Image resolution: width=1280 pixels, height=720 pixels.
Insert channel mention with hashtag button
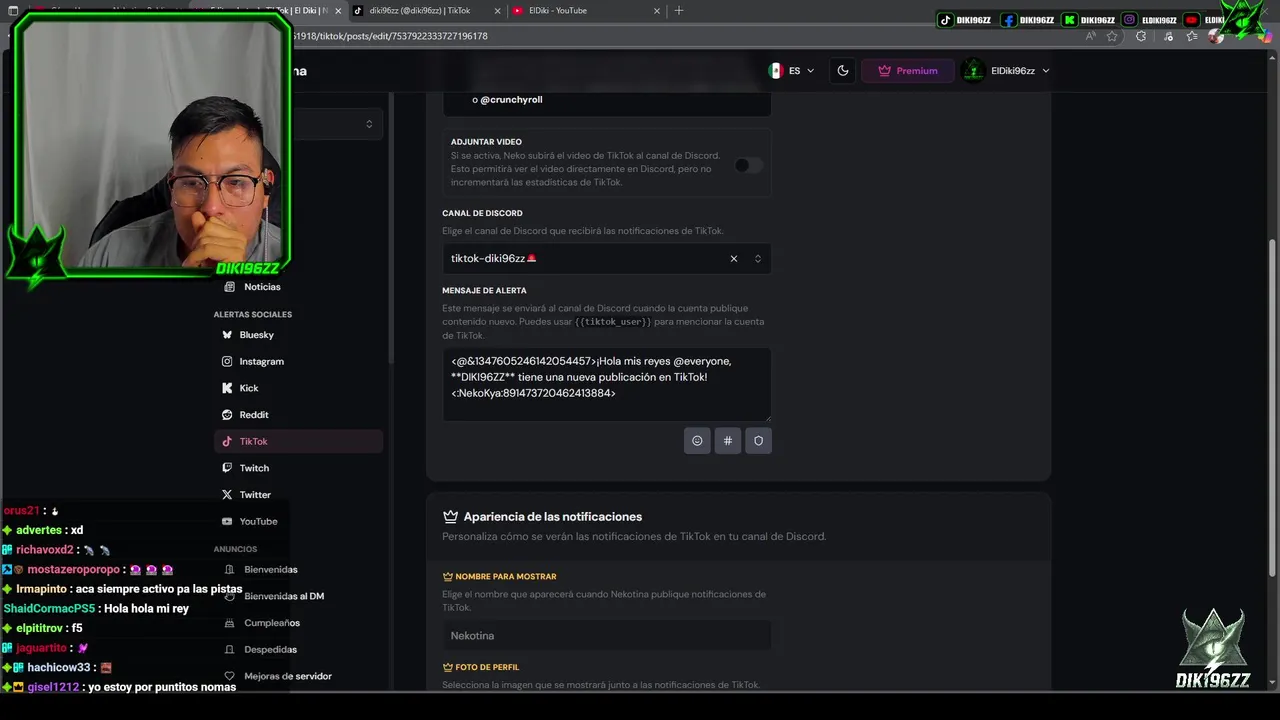[x=728, y=441]
